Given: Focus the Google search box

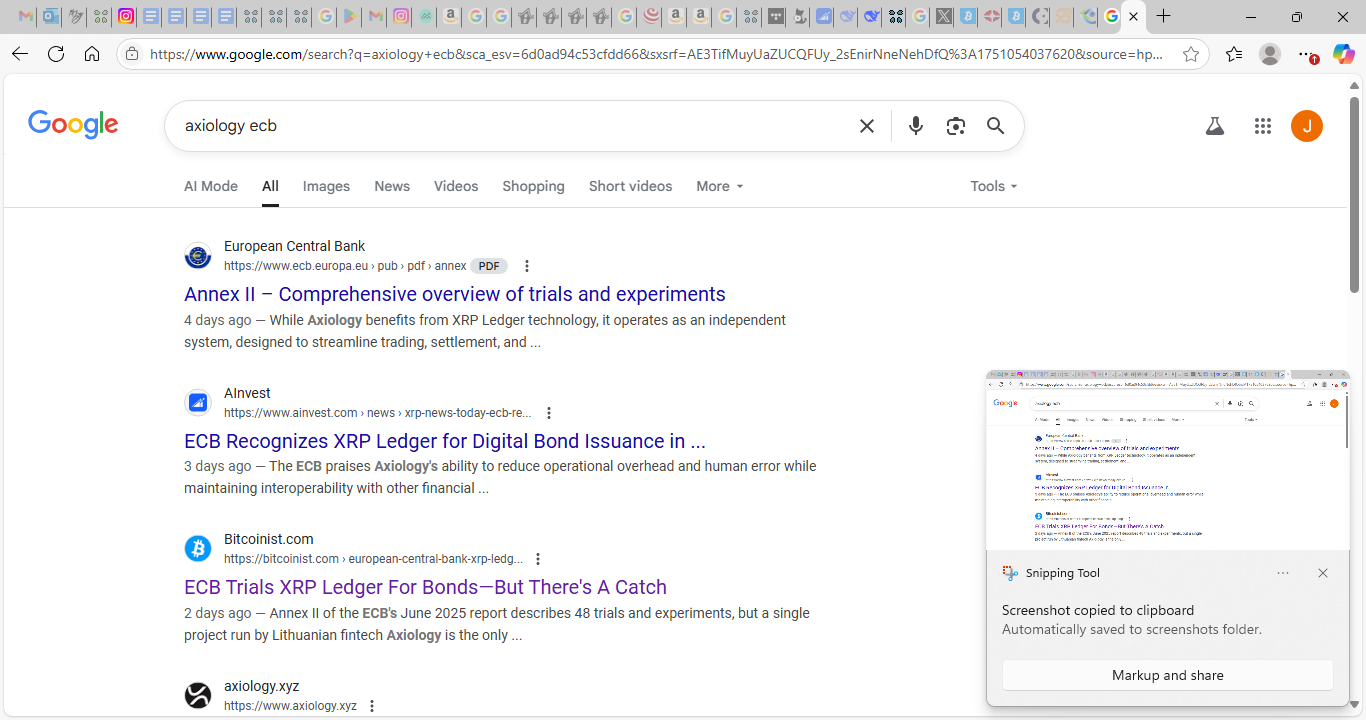Looking at the screenshot, I should coord(515,126).
